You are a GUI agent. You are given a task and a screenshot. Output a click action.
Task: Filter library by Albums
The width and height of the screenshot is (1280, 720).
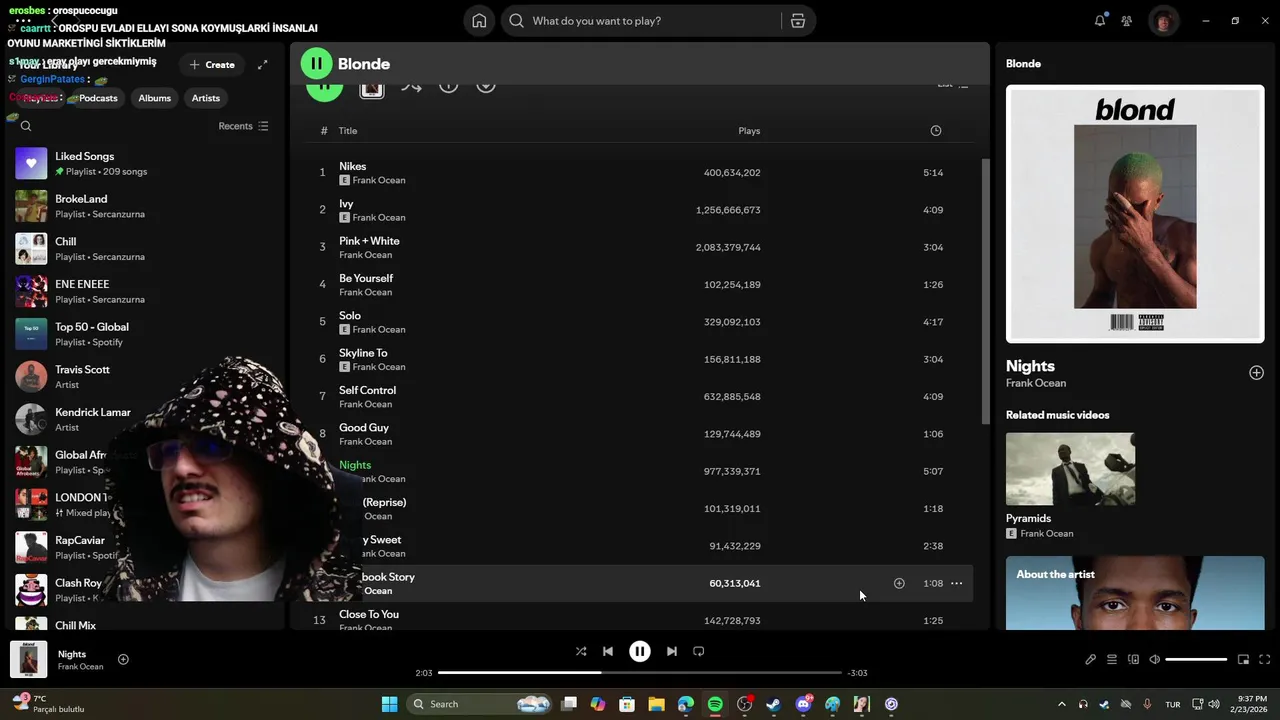[155, 98]
